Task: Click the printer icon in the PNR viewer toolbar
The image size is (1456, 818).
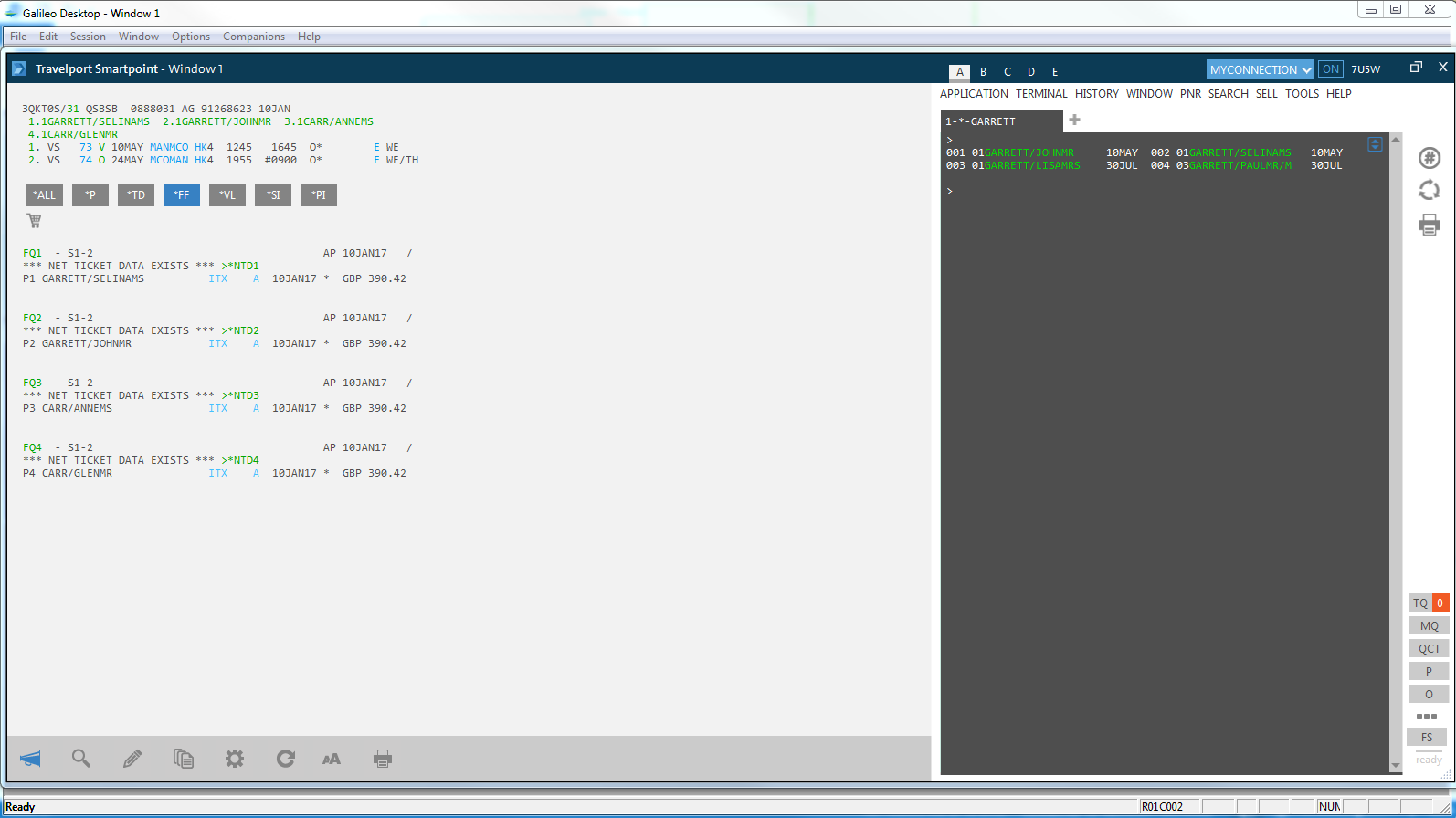Action: (383, 759)
